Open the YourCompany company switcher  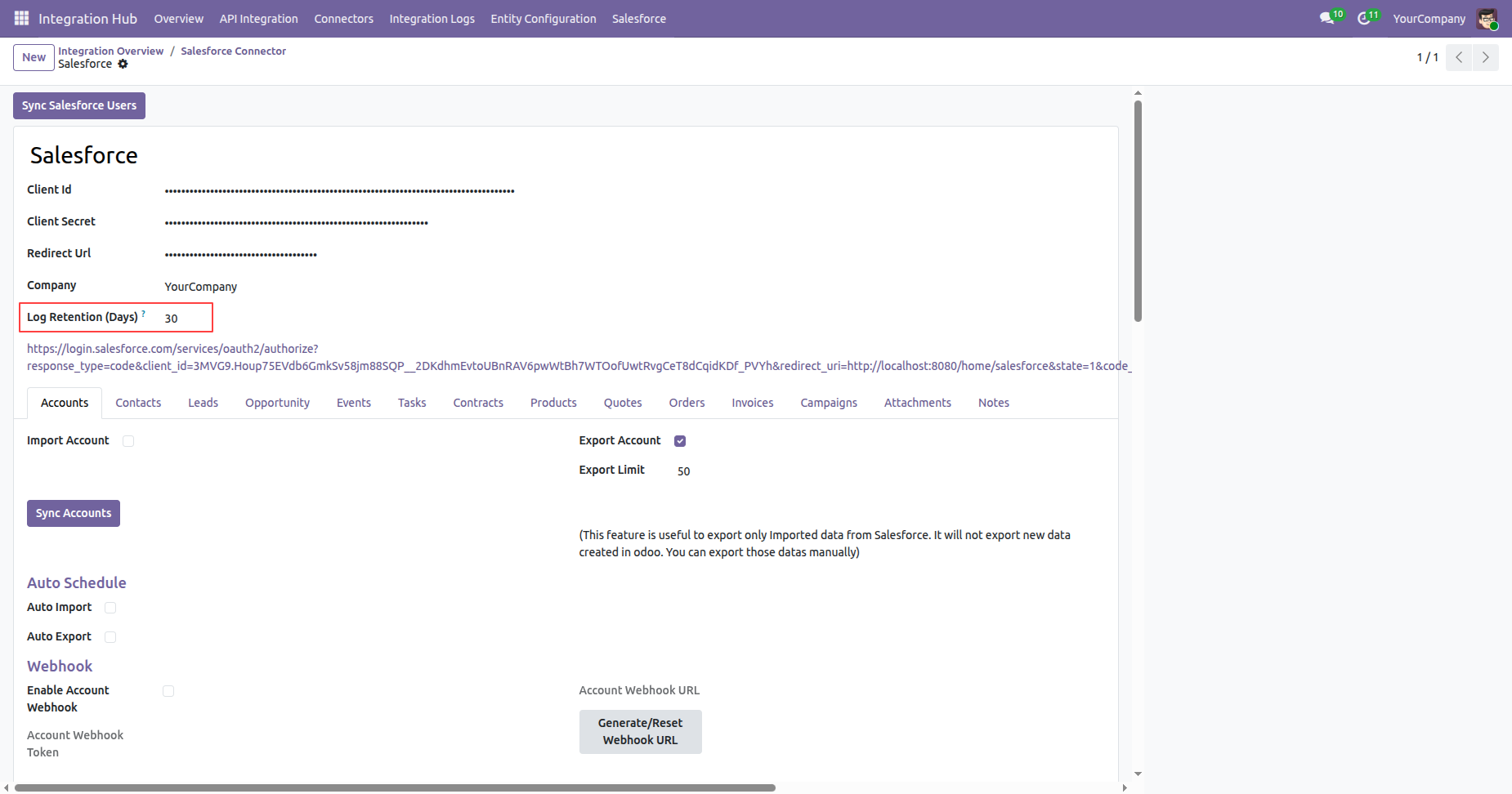[x=1429, y=18]
